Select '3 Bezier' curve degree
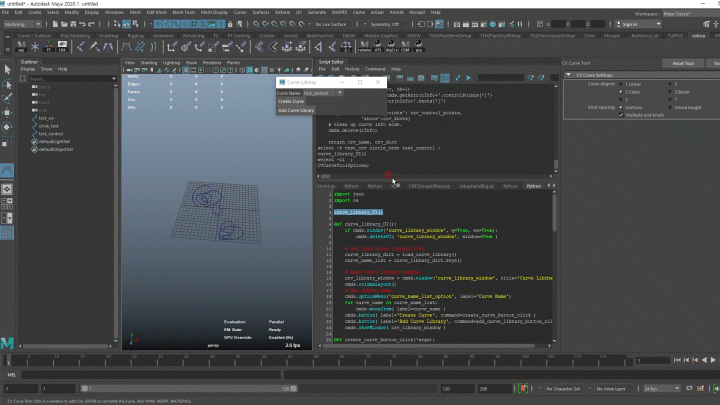This screenshot has width=720, height=405. pyautogui.click(x=669, y=92)
